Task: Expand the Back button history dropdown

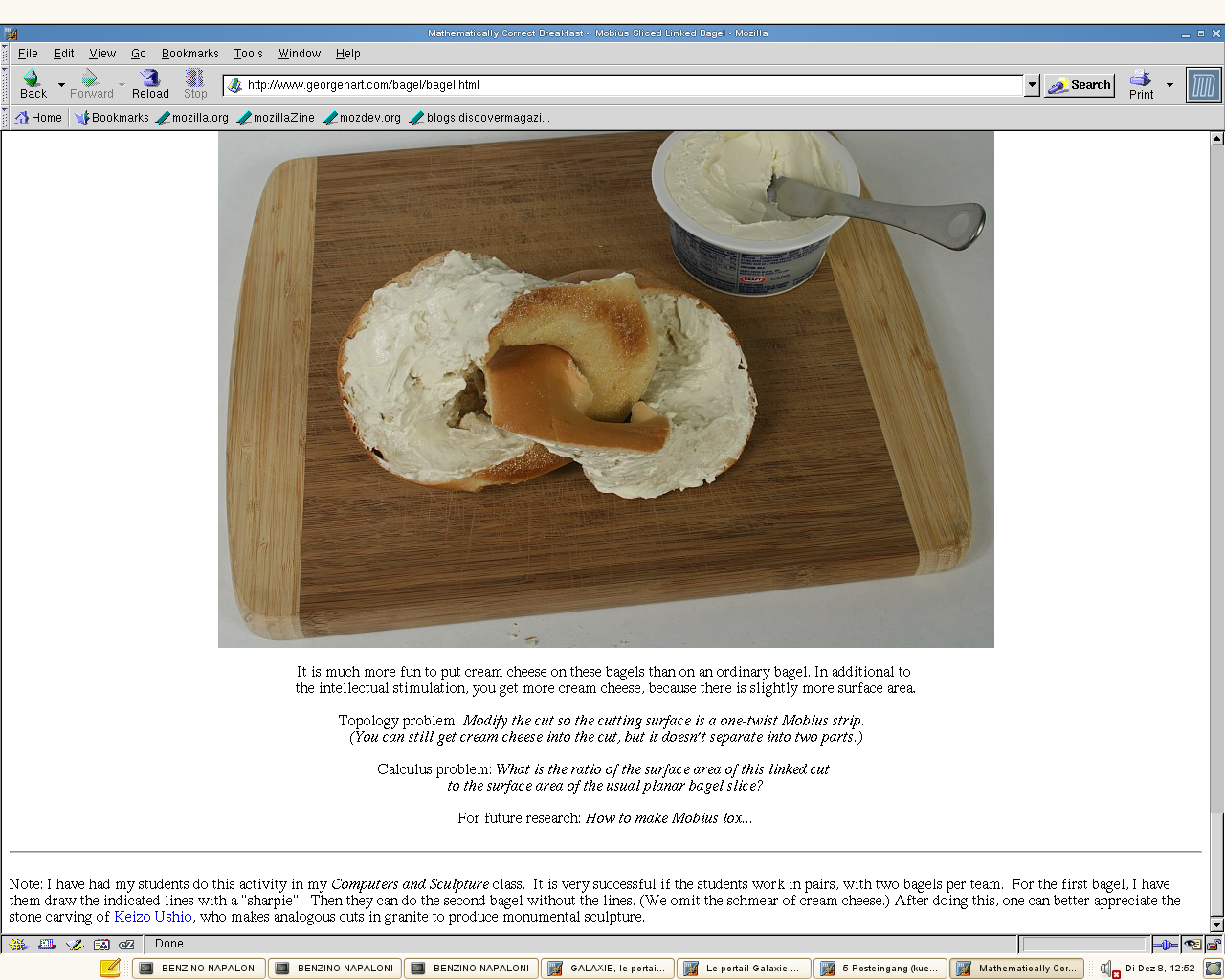Action: tap(61, 85)
